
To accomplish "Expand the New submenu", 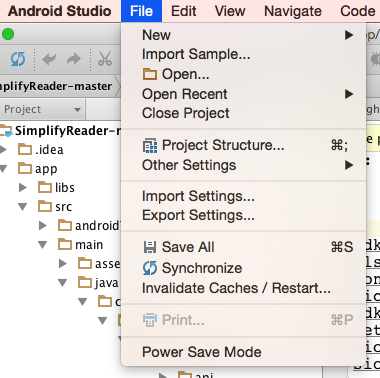I will point(244,35).
